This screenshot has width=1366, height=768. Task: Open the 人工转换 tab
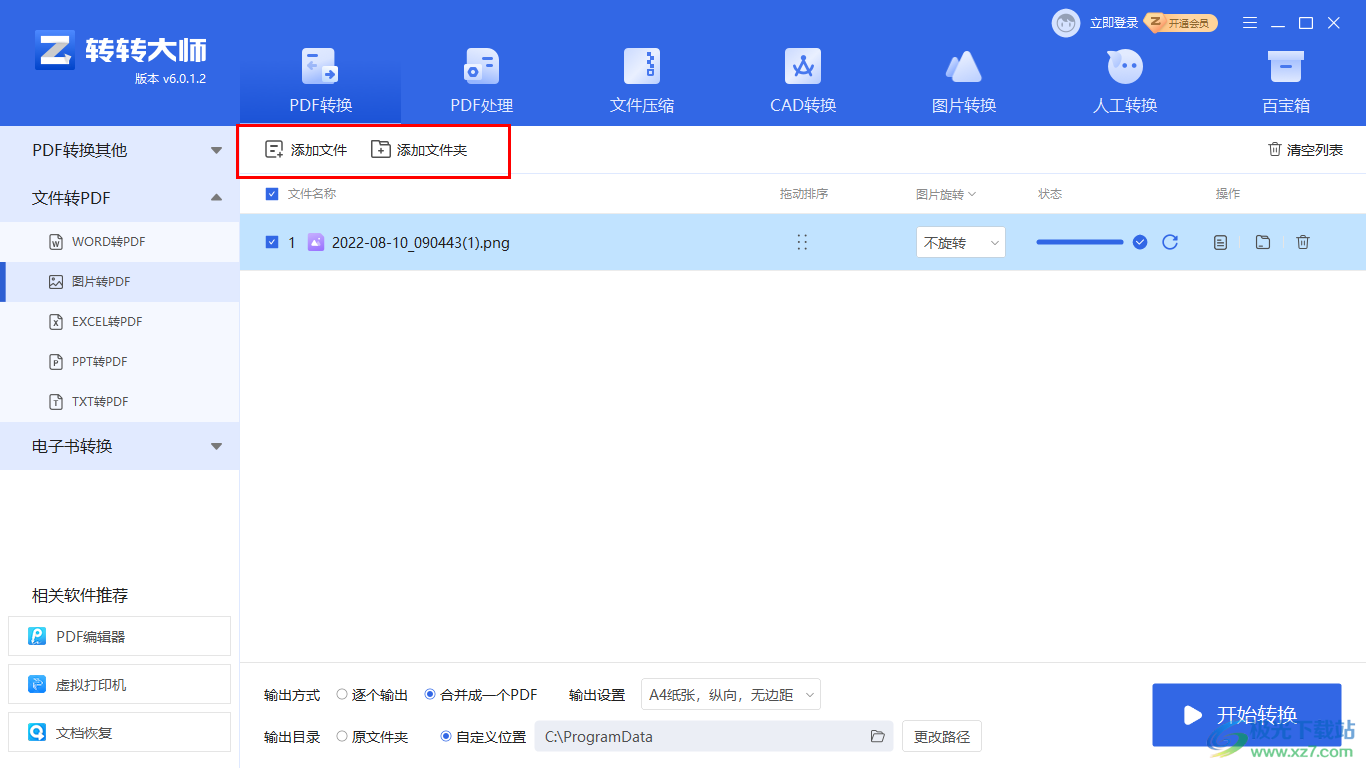coord(1125,82)
